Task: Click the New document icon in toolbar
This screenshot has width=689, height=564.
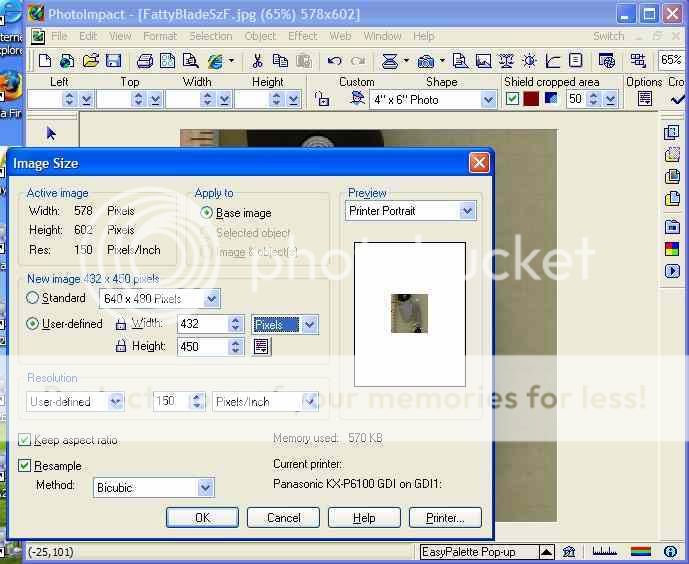Action: [44, 61]
